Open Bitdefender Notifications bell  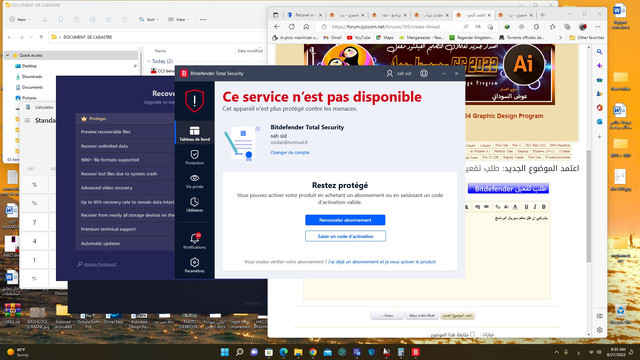(x=194, y=241)
